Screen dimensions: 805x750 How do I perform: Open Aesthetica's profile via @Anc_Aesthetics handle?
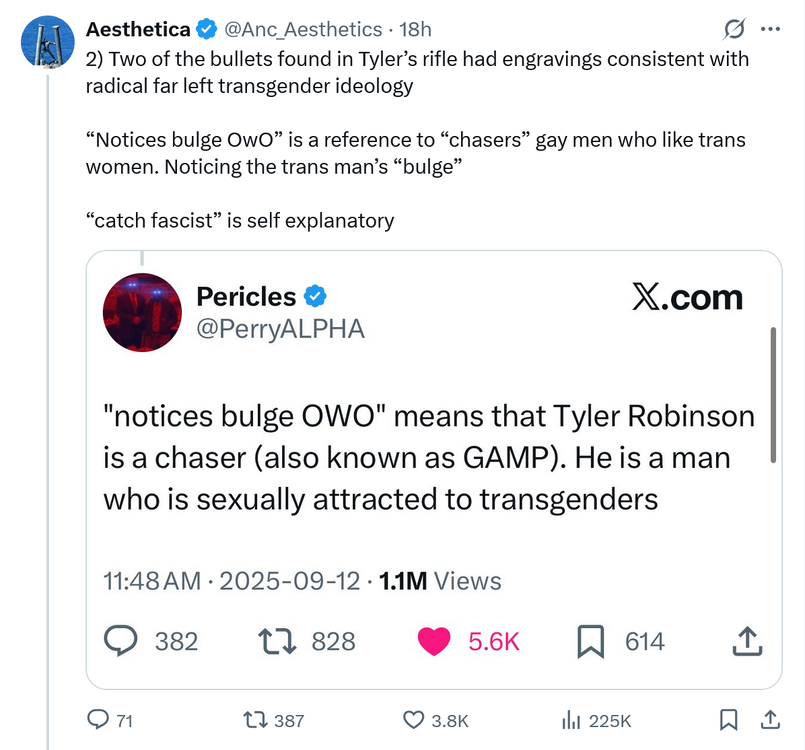(x=300, y=29)
